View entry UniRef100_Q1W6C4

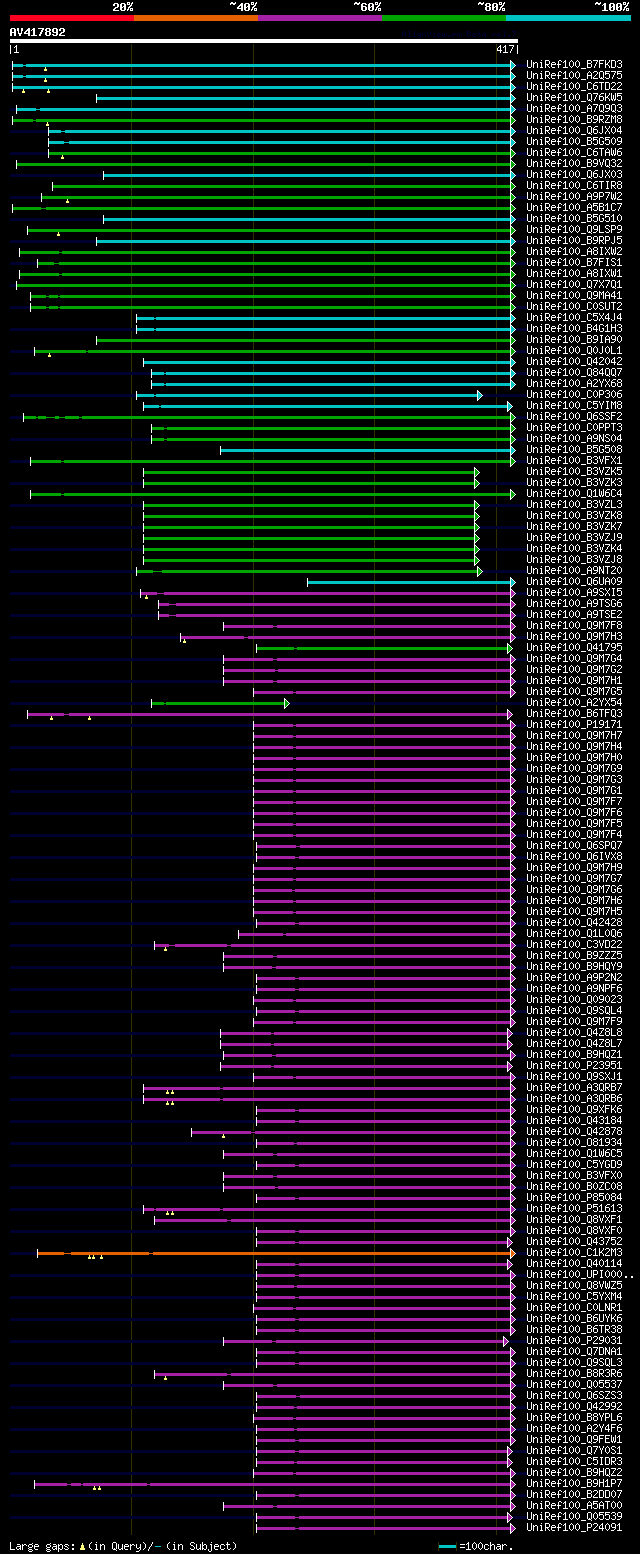tap(574, 493)
